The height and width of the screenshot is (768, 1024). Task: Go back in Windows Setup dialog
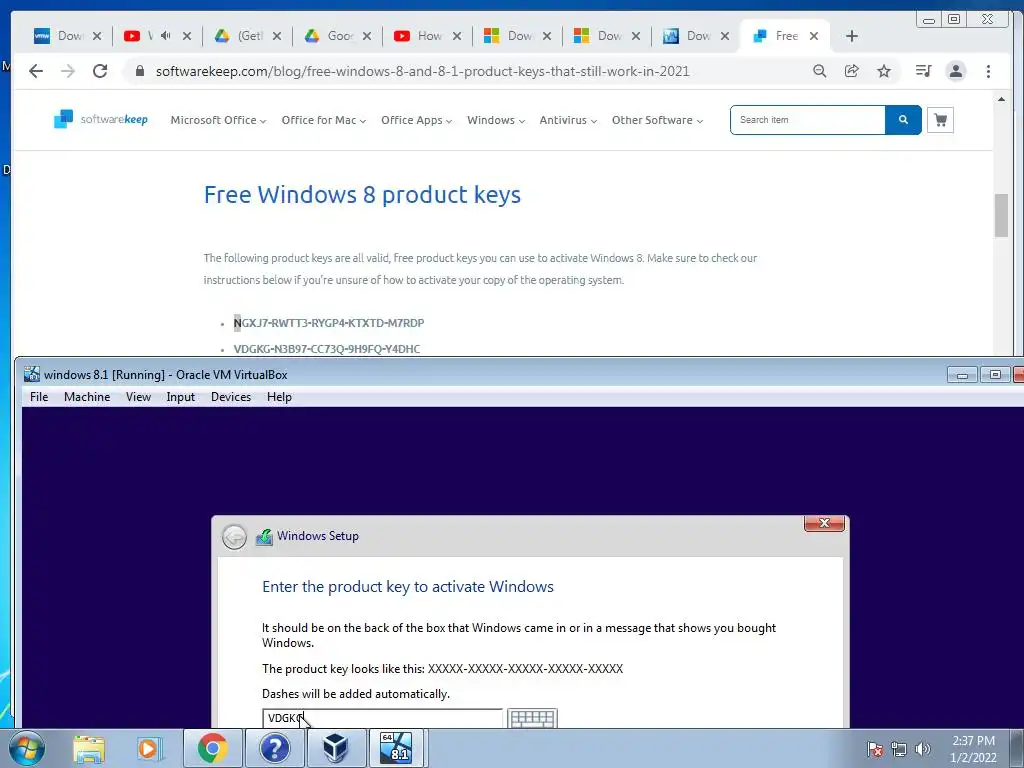pos(234,537)
